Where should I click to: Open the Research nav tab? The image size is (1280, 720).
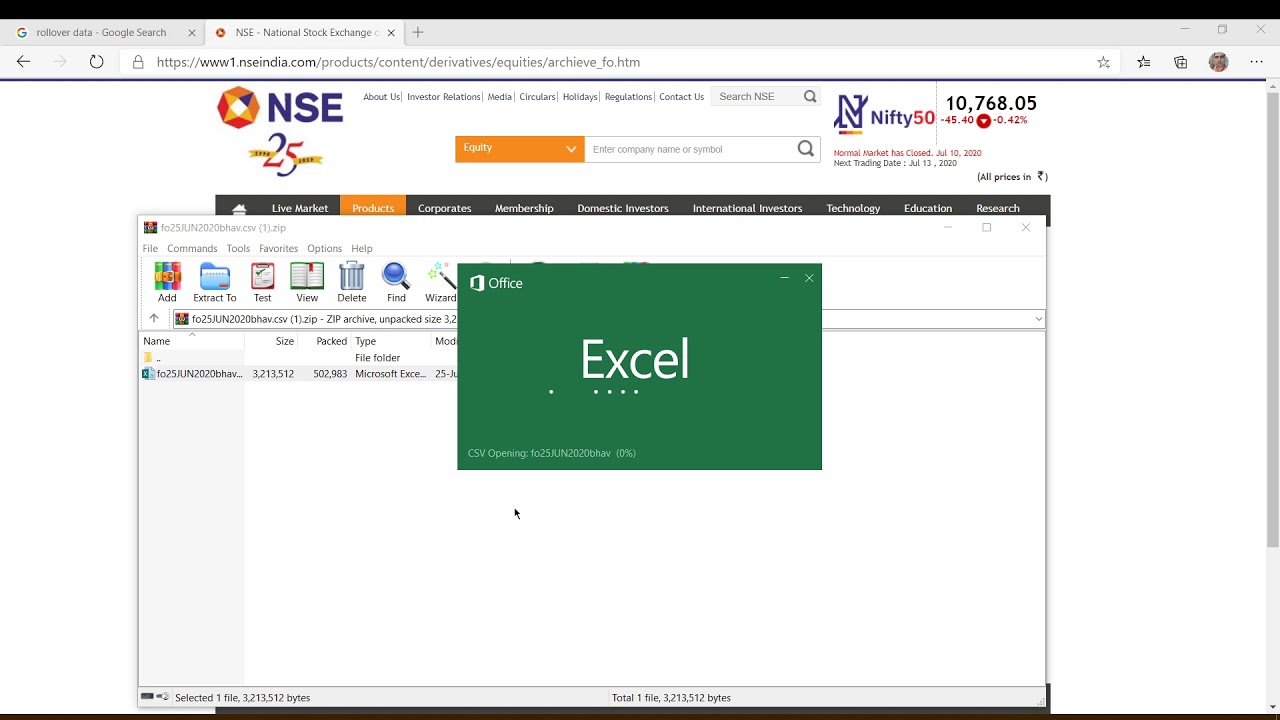point(998,208)
